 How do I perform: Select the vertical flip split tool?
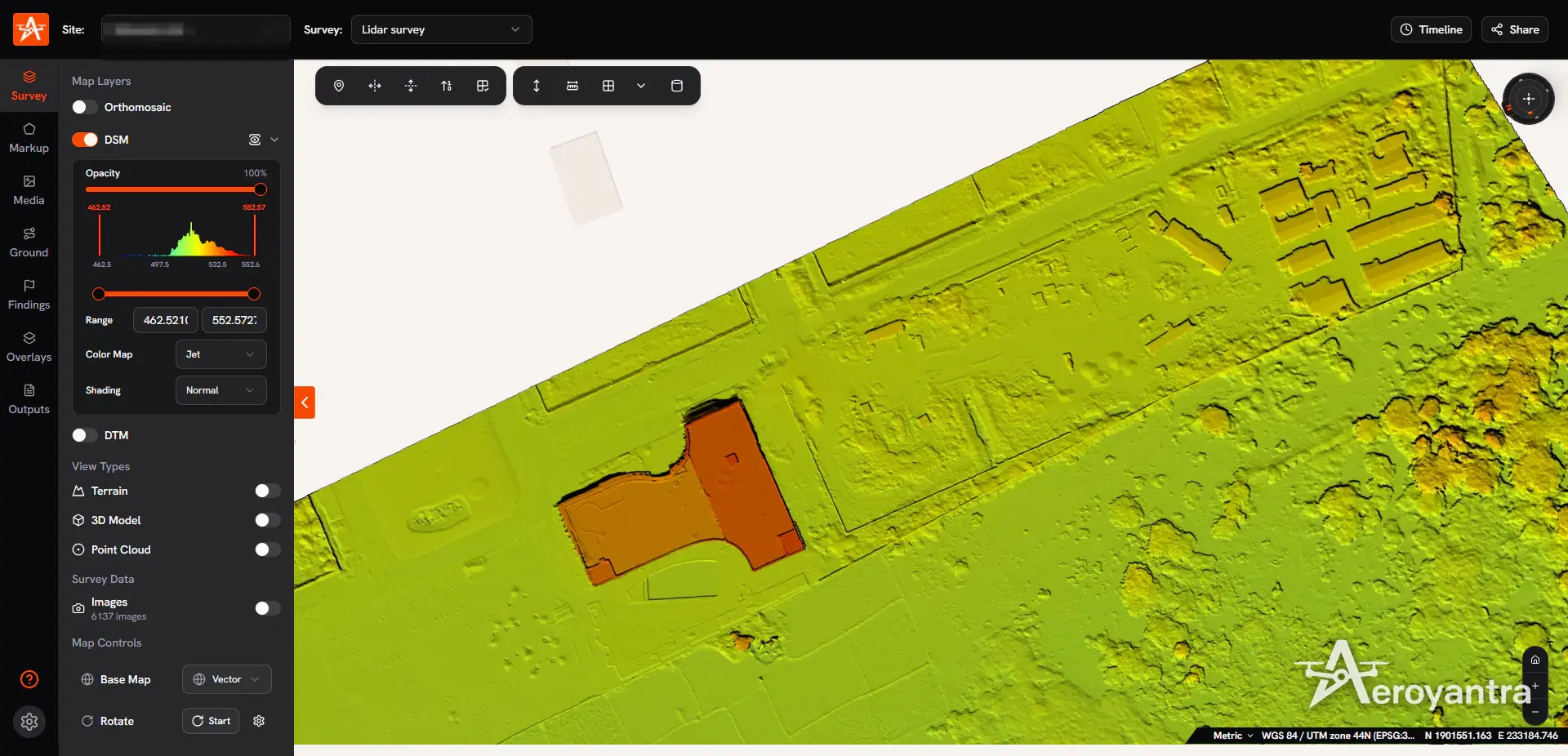pos(411,86)
